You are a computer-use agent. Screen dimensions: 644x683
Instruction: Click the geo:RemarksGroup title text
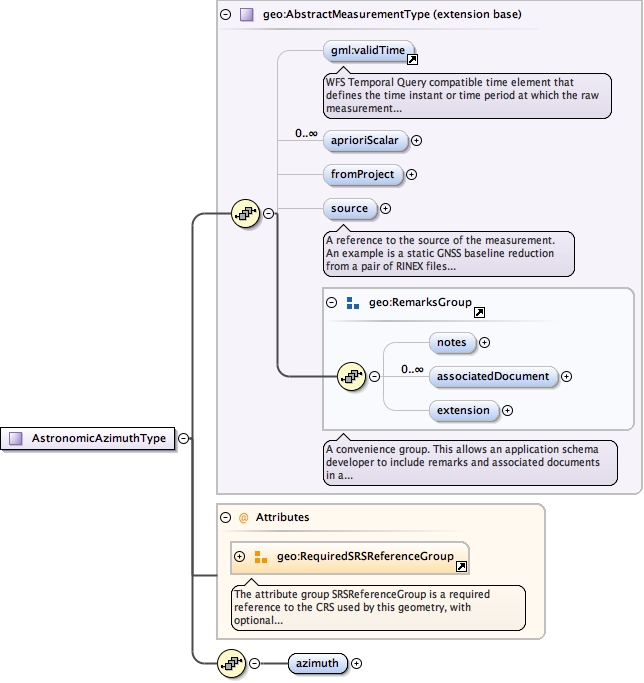click(420, 302)
